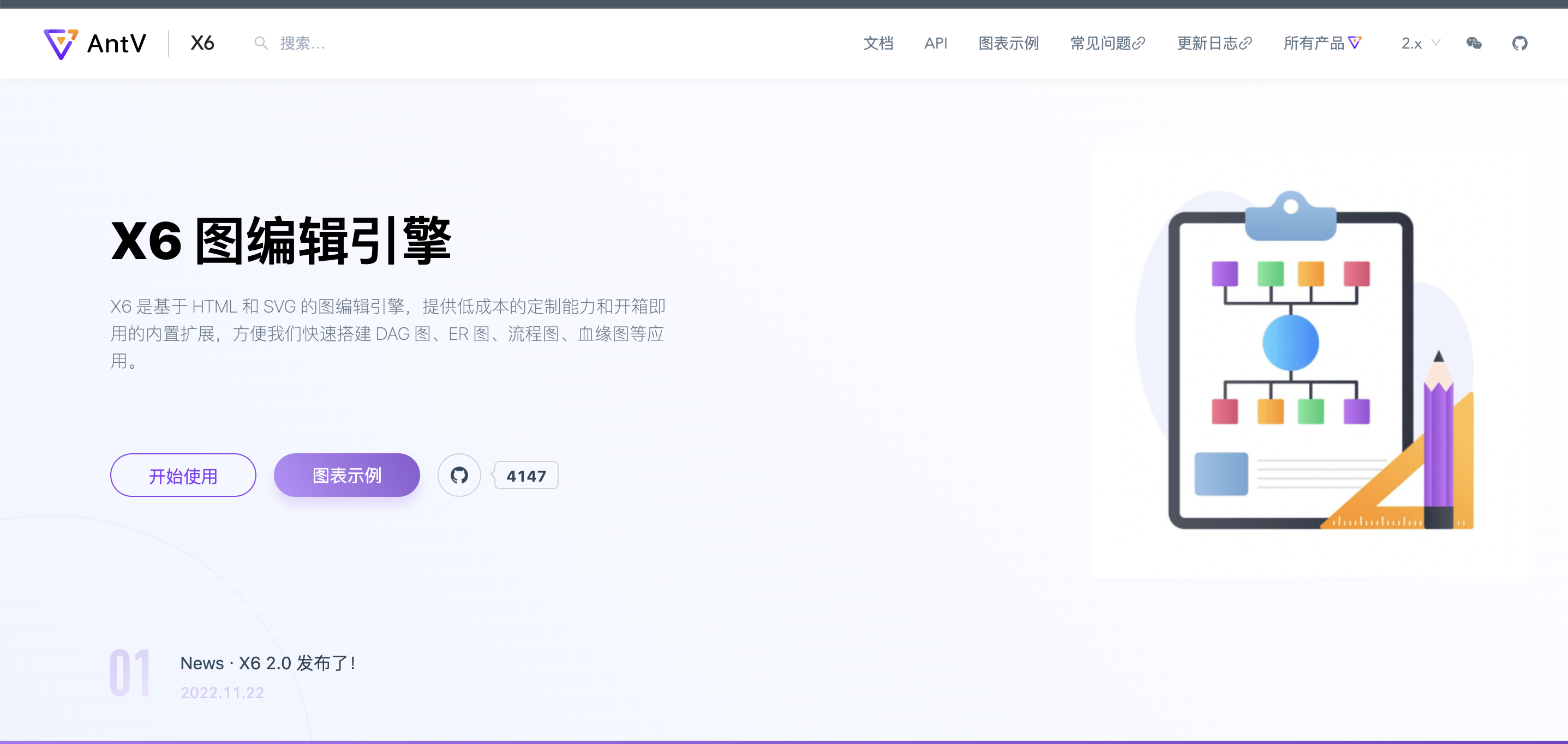Viewport: 1568px width, 744px height.
Task: Open the 文档 menu item
Action: tap(878, 43)
